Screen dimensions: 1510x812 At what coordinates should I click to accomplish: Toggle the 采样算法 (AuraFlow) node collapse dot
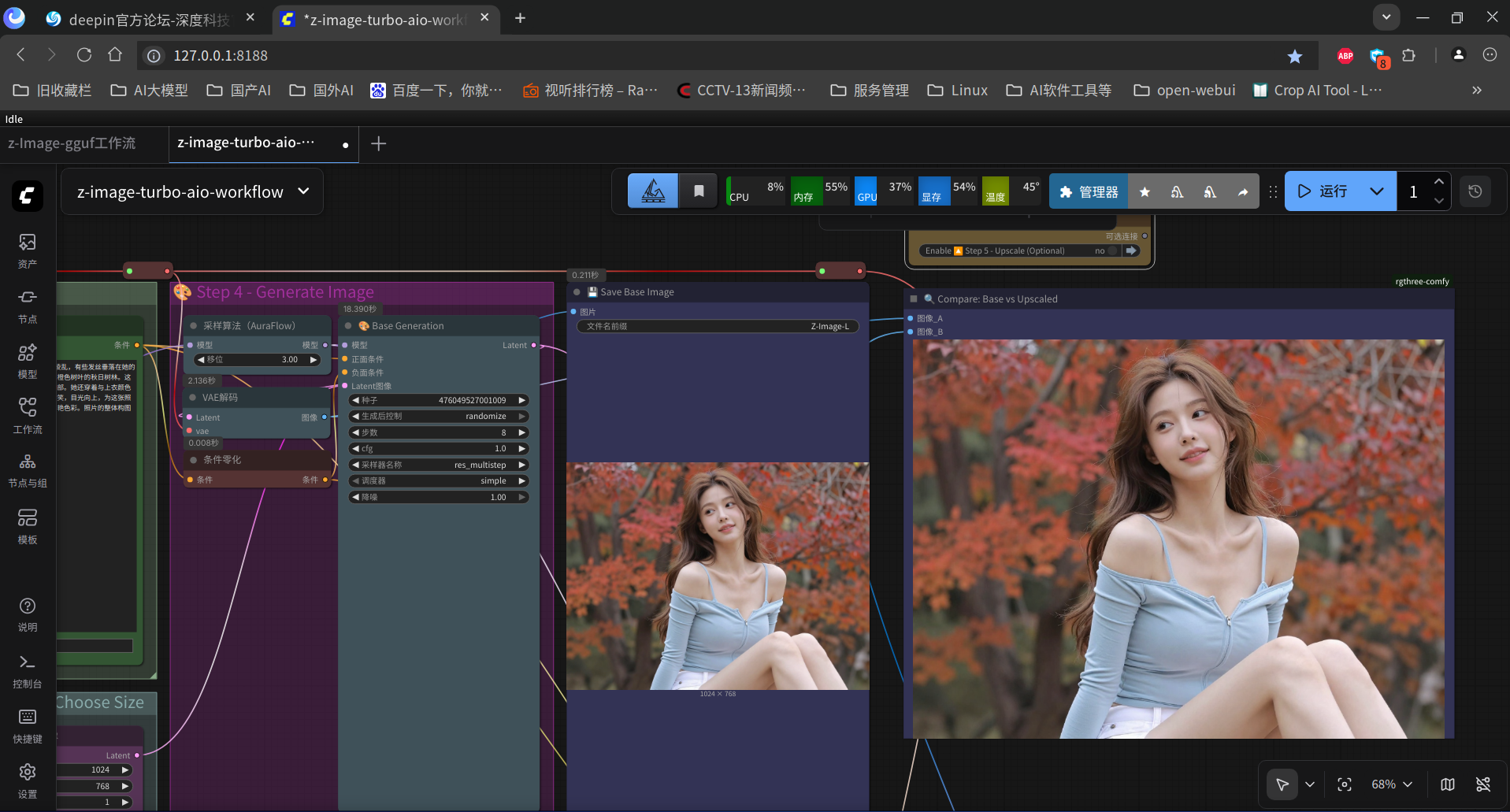coord(193,326)
